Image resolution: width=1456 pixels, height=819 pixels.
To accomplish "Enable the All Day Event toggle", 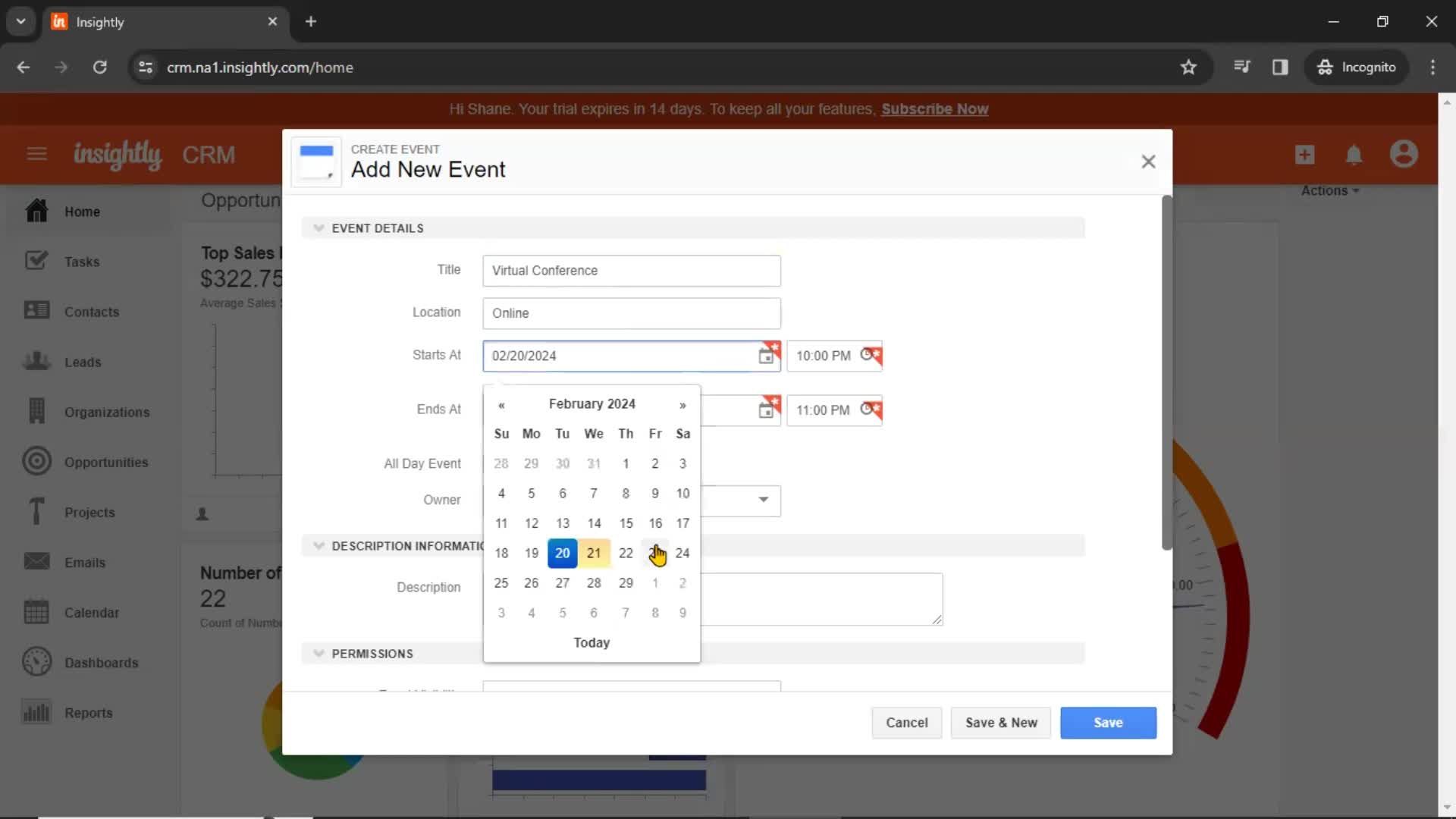I will (x=490, y=463).
